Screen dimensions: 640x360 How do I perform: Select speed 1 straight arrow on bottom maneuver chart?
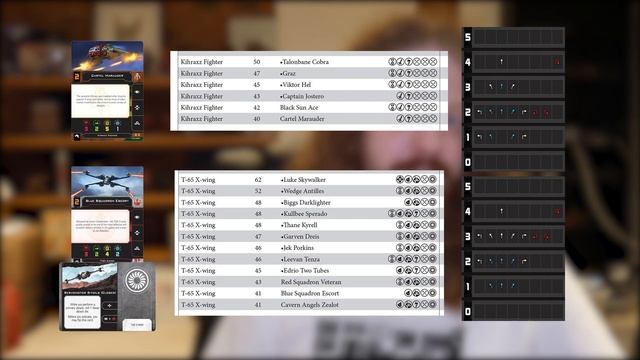pos(502,286)
